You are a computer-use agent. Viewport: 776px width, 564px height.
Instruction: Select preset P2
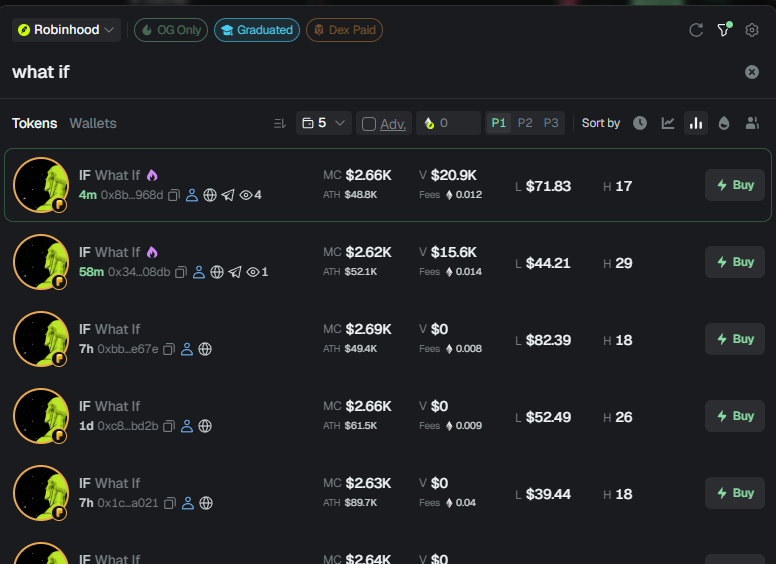tap(525, 123)
